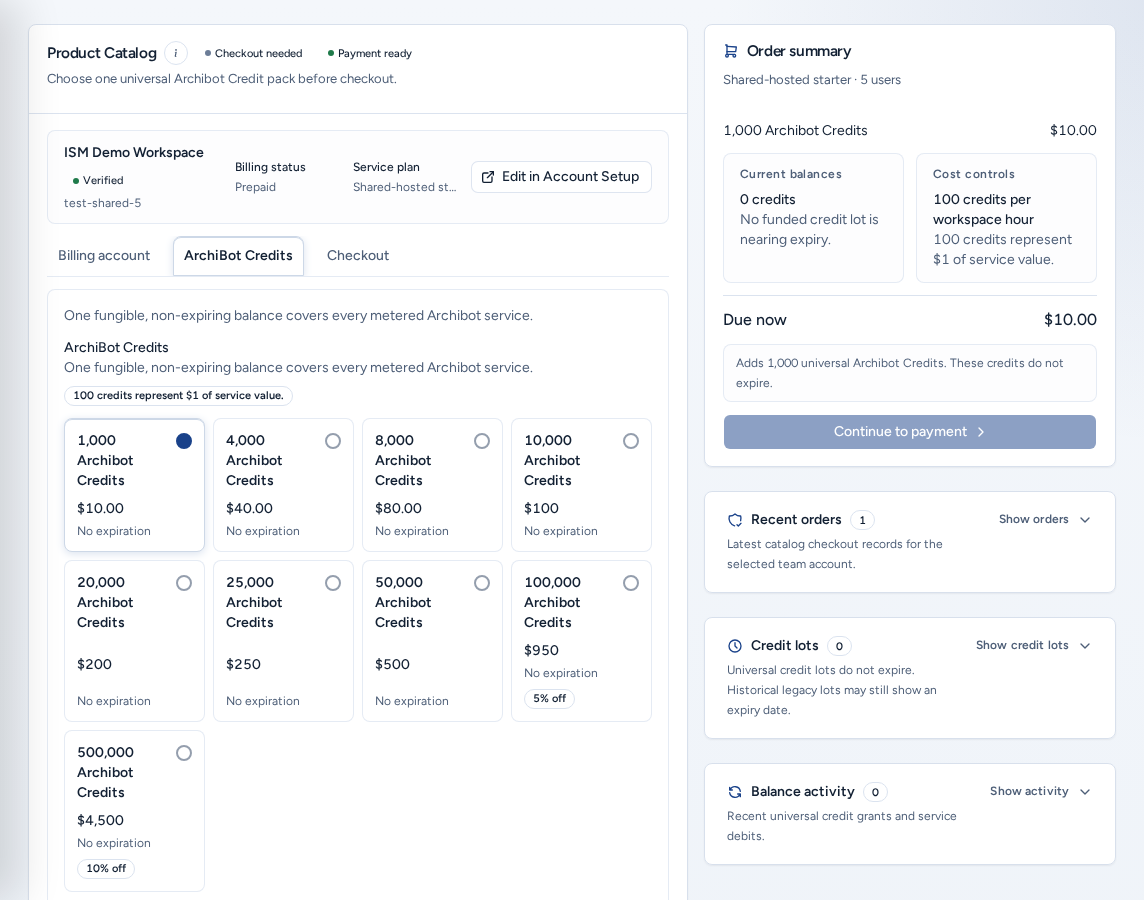Click the Order summary cart icon
The height and width of the screenshot is (900, 1144).
pyautogui.click(x=730, y=51)
